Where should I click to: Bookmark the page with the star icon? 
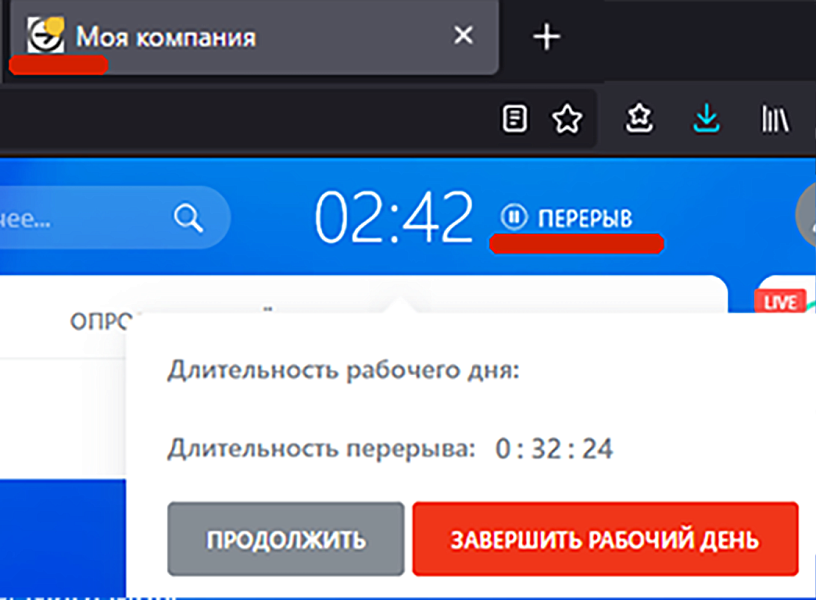click(x=568, y=119)
